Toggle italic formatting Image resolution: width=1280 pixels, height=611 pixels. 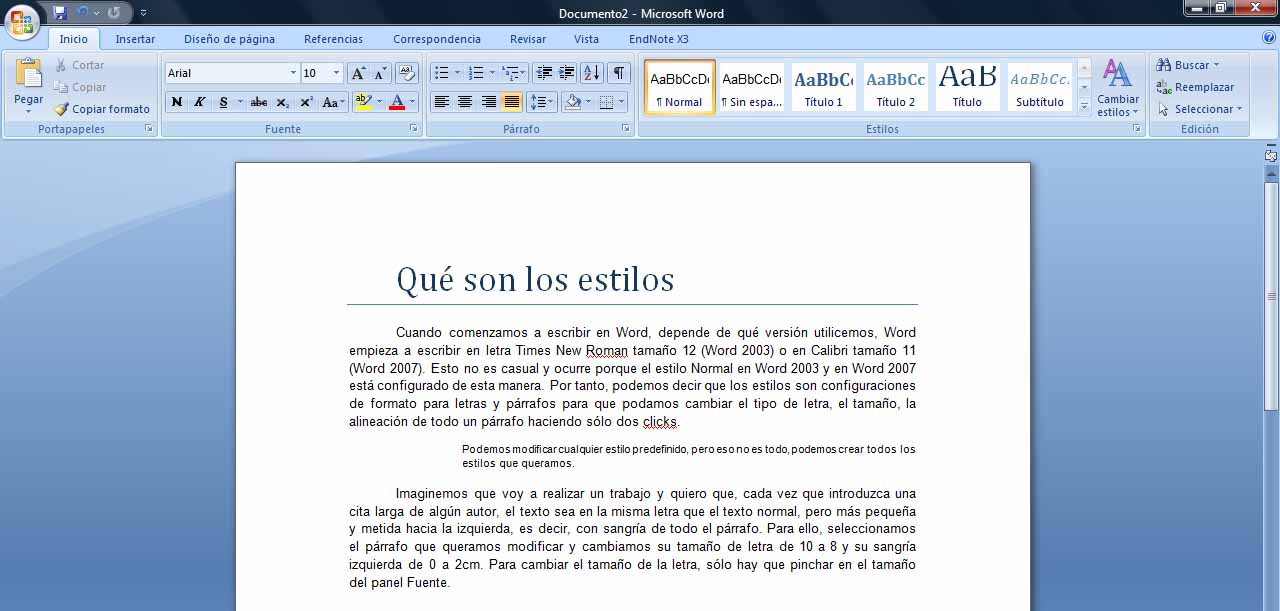pyautogui.click(x=199, y=102)
